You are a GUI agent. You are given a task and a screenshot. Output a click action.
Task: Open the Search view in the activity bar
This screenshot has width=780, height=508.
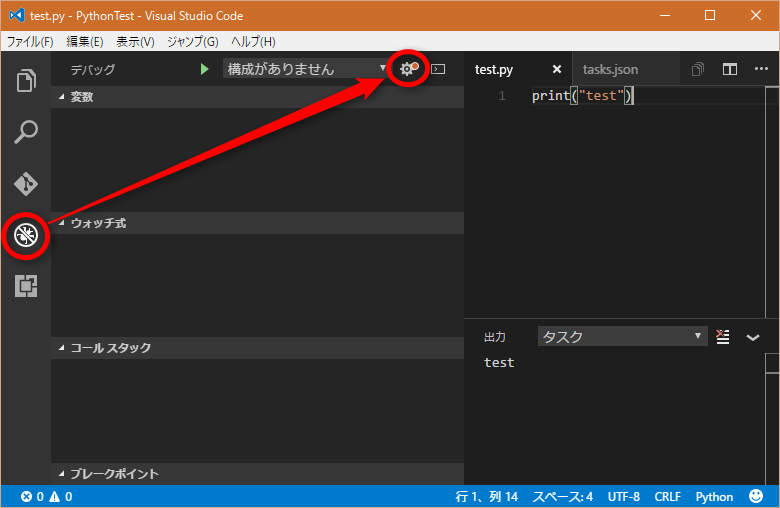(26, 132)
